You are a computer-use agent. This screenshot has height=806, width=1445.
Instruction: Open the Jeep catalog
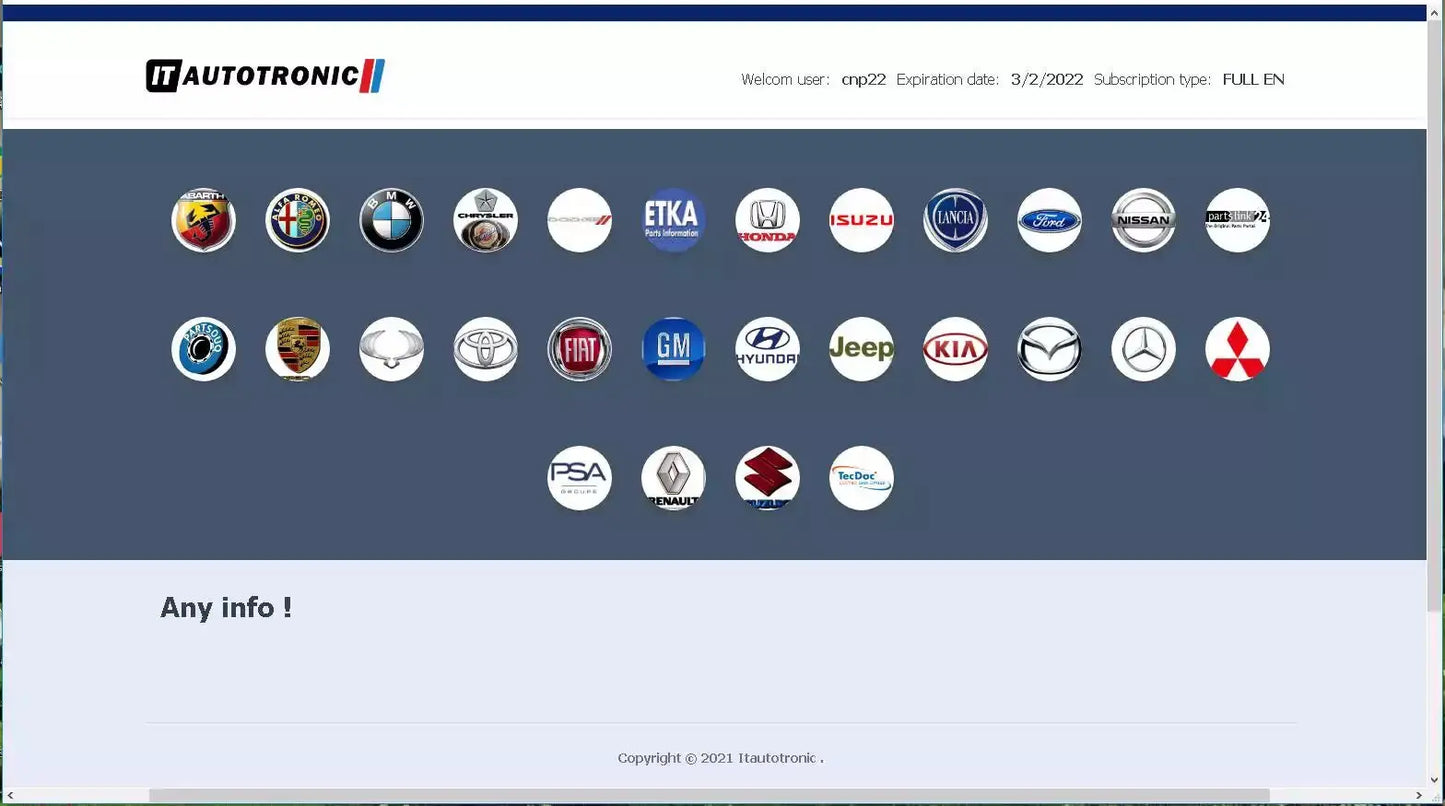click(x=861, y=349)
